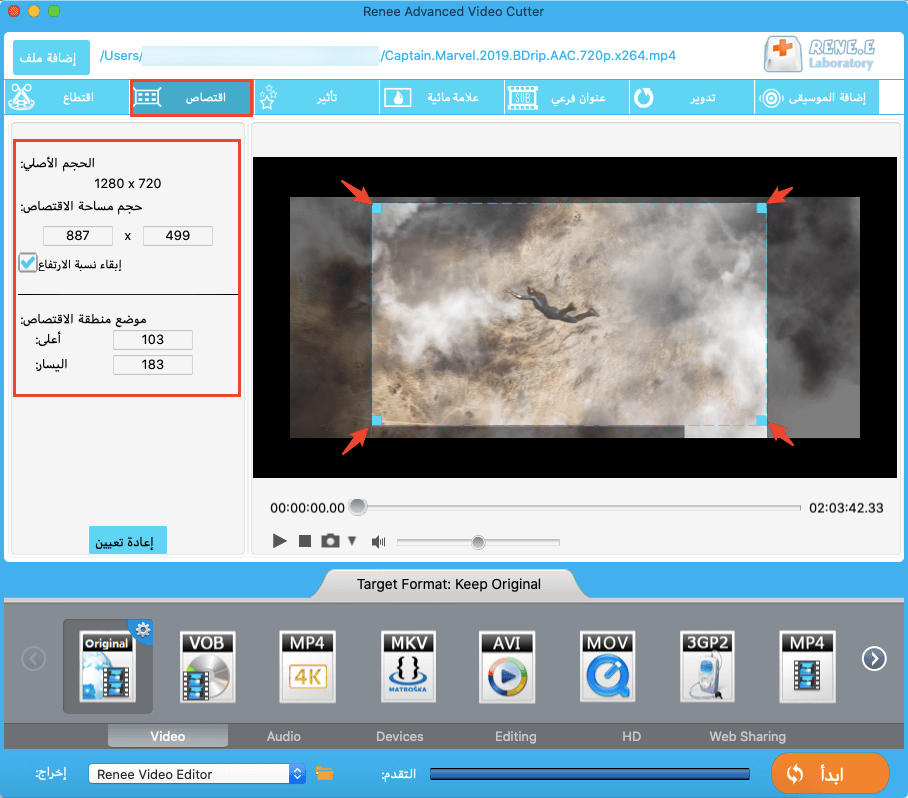Open the Renee Video Editor output dropdown

(x=197, y=774)
